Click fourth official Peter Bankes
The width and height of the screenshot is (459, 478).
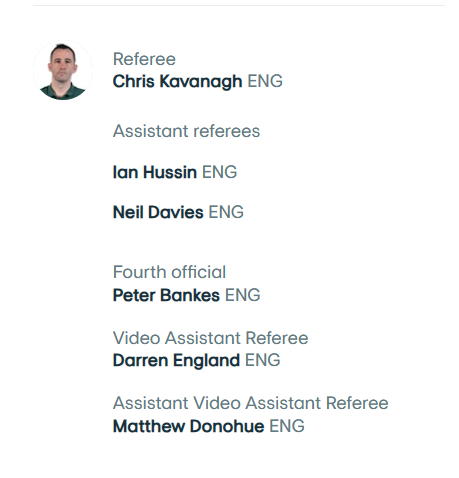pos(166,295)
